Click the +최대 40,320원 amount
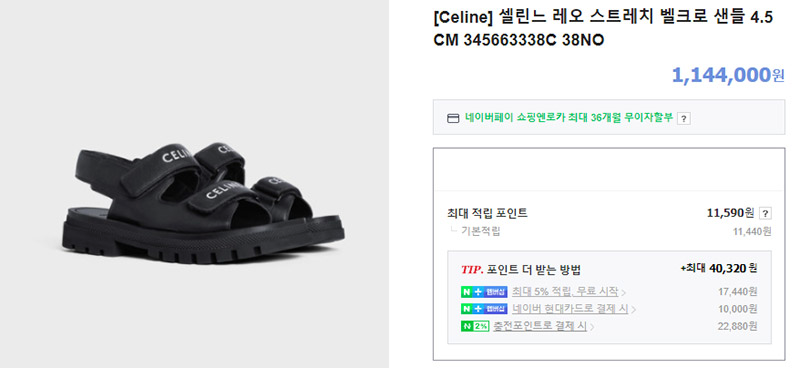The image size is (800, 368). click(x=718, y=268)
